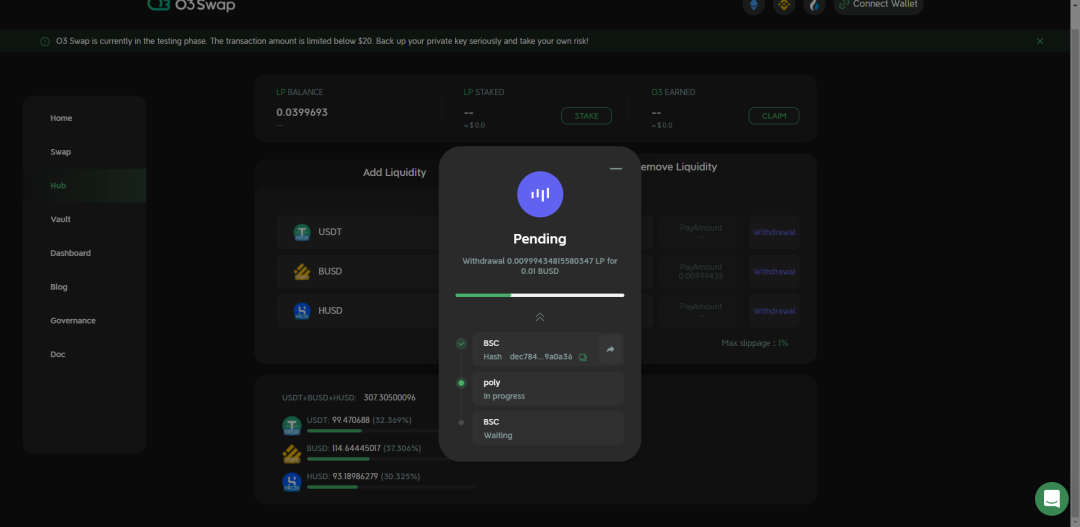This screenshot has height=527, width=1080.
Task: Click Connect Wallet button
Action: coord(878,5)
